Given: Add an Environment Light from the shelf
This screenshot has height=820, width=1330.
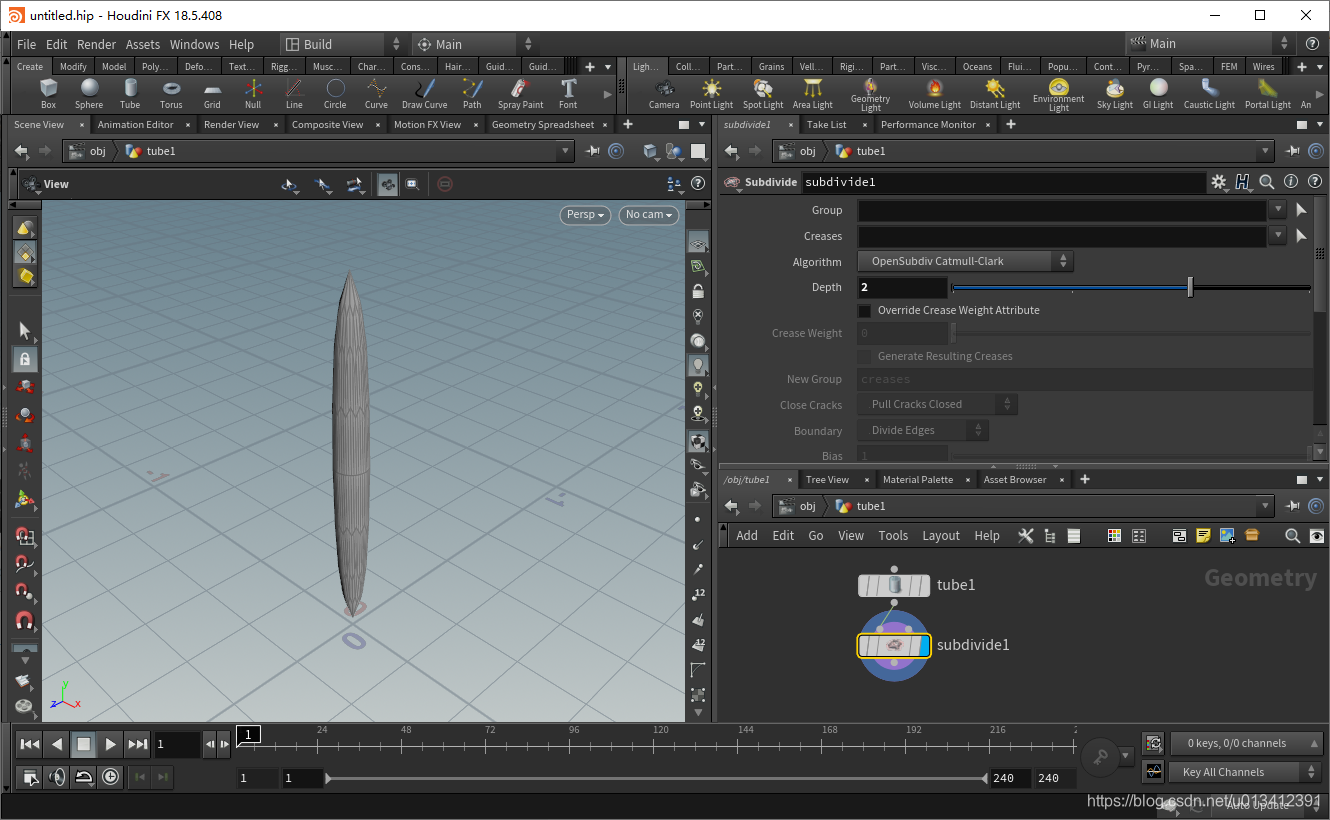Looking at the screenshot, I should pyautogui.click(x=1058, y=94).
